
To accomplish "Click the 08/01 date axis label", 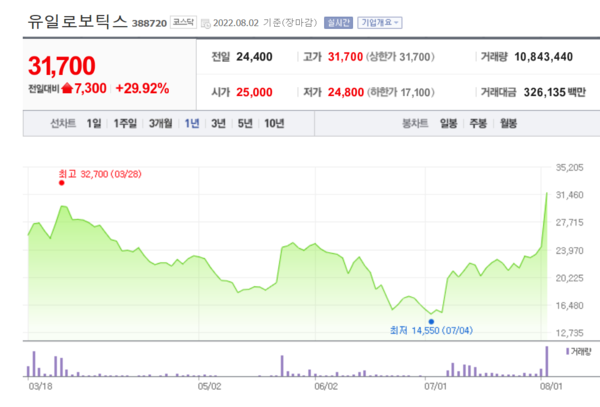I will [551, 386].
